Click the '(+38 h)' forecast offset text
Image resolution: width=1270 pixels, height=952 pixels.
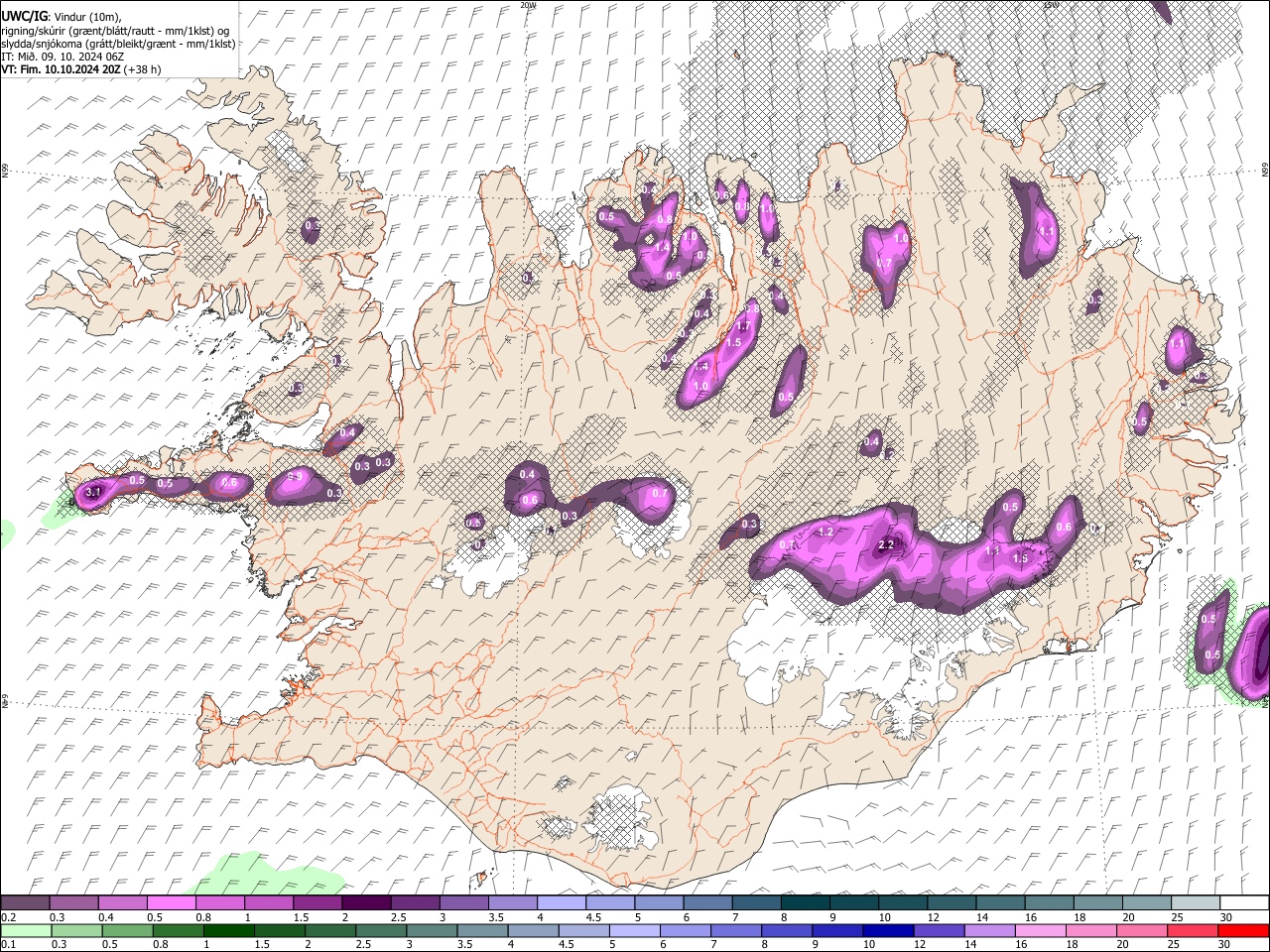143,69
